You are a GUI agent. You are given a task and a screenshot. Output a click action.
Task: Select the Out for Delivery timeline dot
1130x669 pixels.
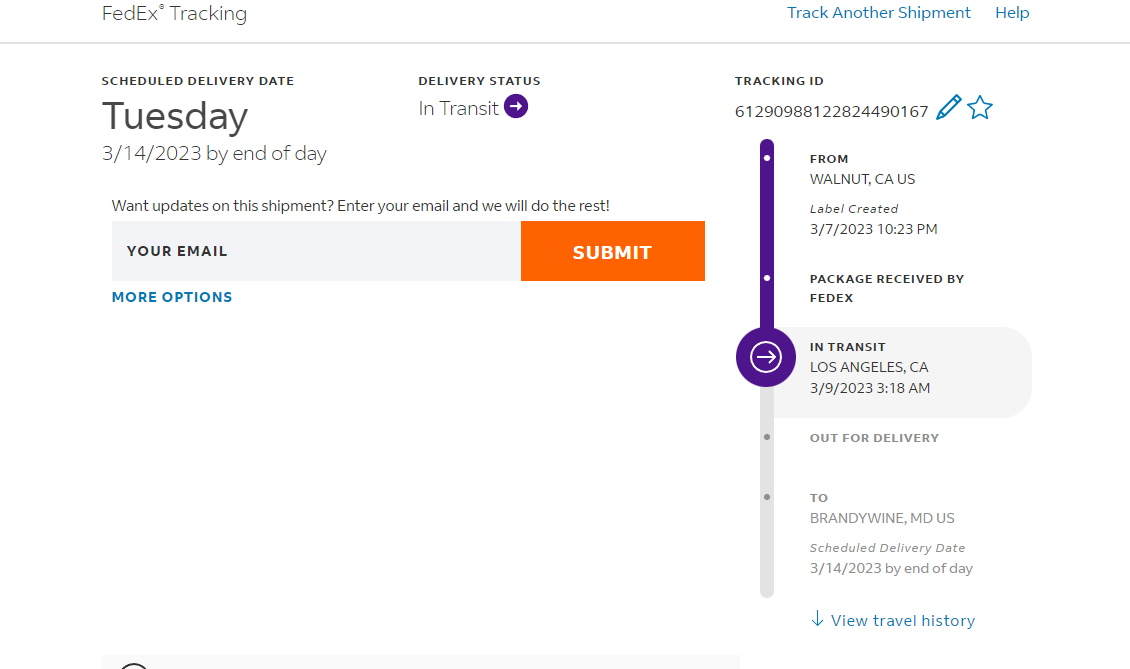pos(767,437)
